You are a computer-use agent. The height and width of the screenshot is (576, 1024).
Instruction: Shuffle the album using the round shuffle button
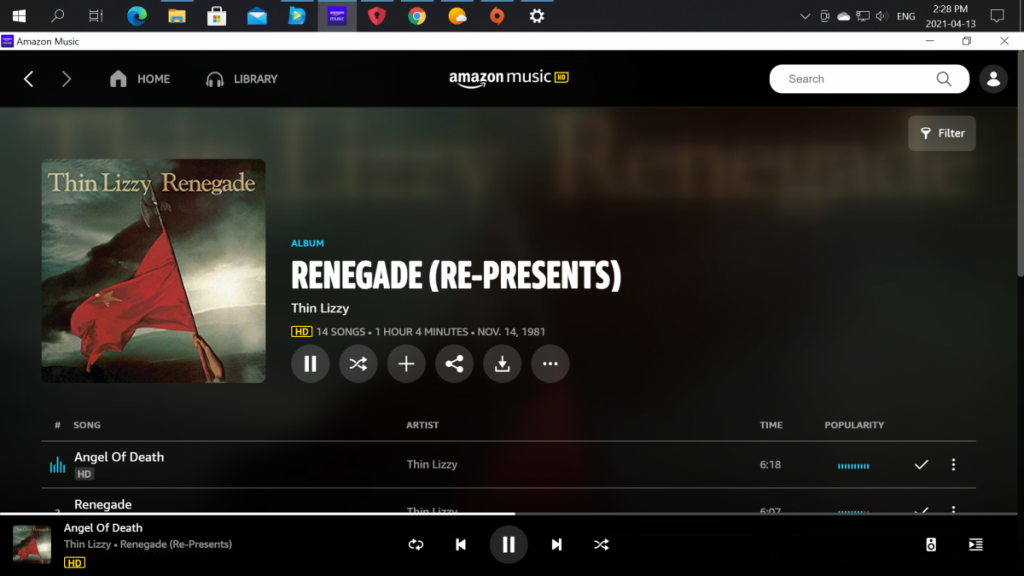point(358,364)
